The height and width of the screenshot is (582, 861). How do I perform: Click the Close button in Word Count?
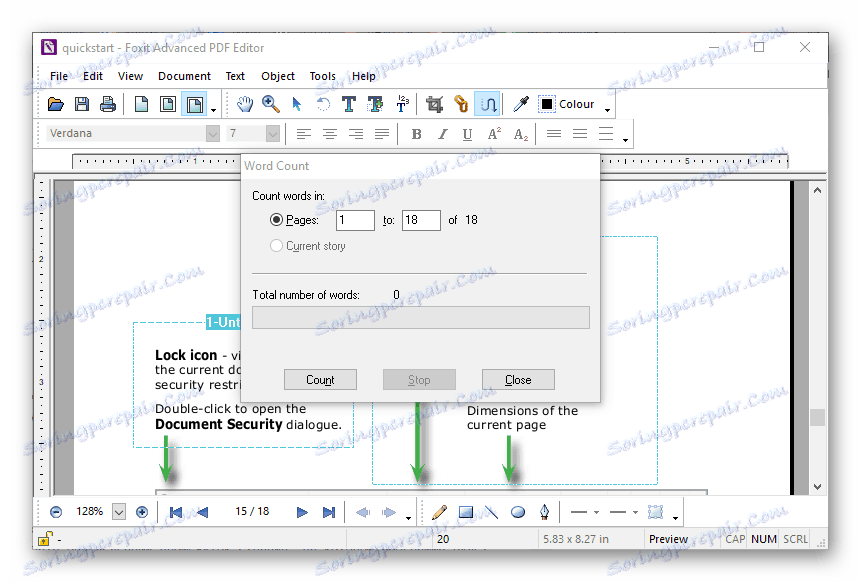518,379
